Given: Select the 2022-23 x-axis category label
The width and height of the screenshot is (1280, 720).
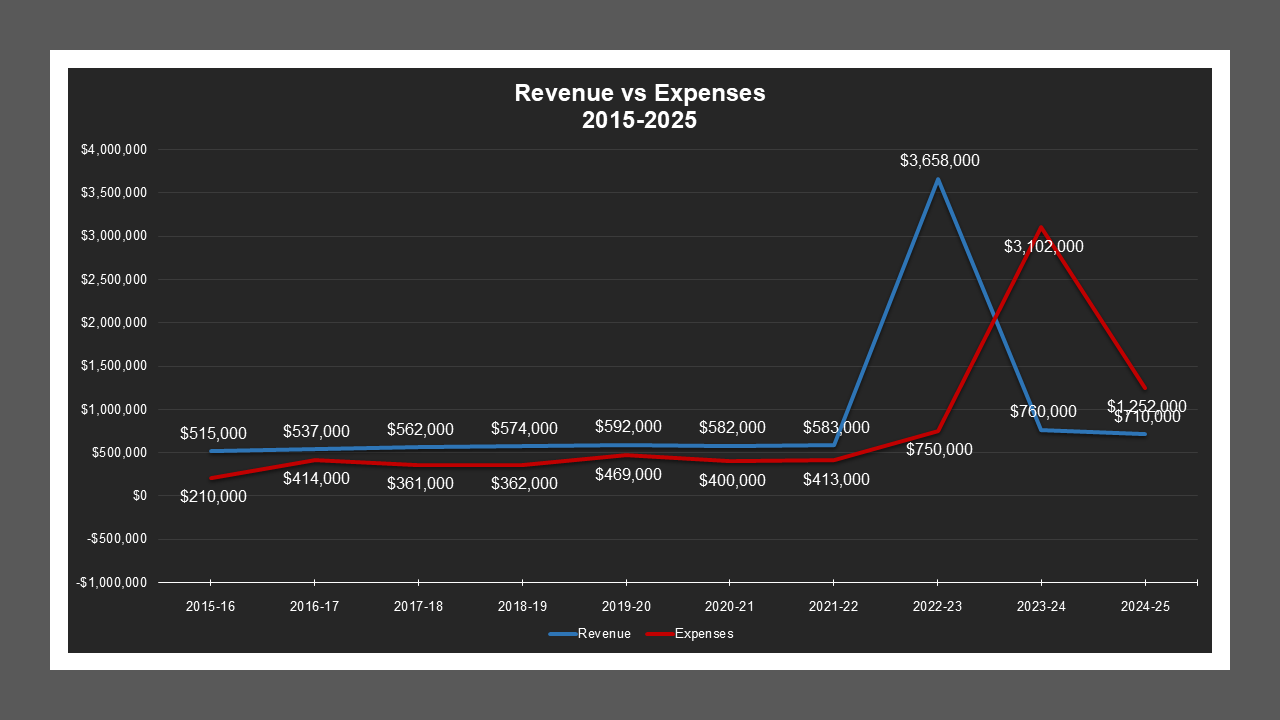Looking at the screenshot, I should point(937,606).
